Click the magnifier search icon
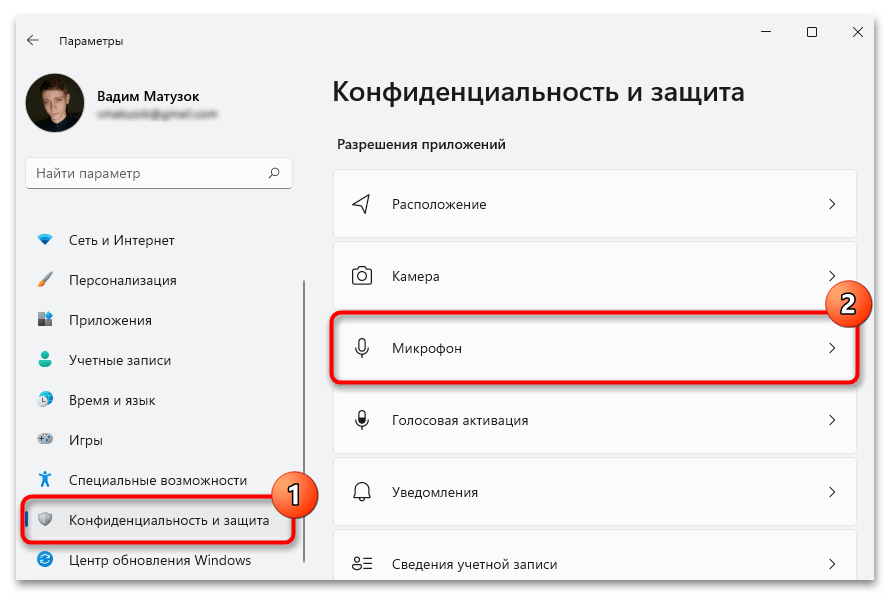Screen dimensions: 890x596 click(x=274, y=173)
